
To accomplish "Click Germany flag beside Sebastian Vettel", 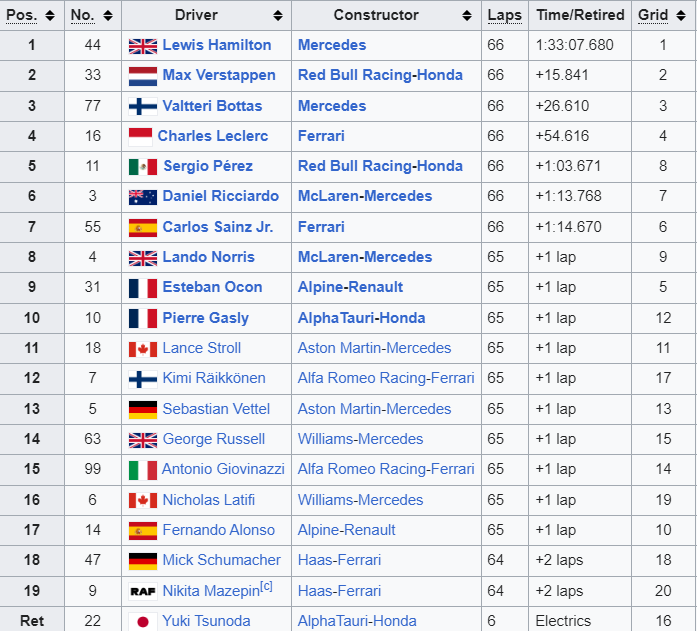I will 143,410.
